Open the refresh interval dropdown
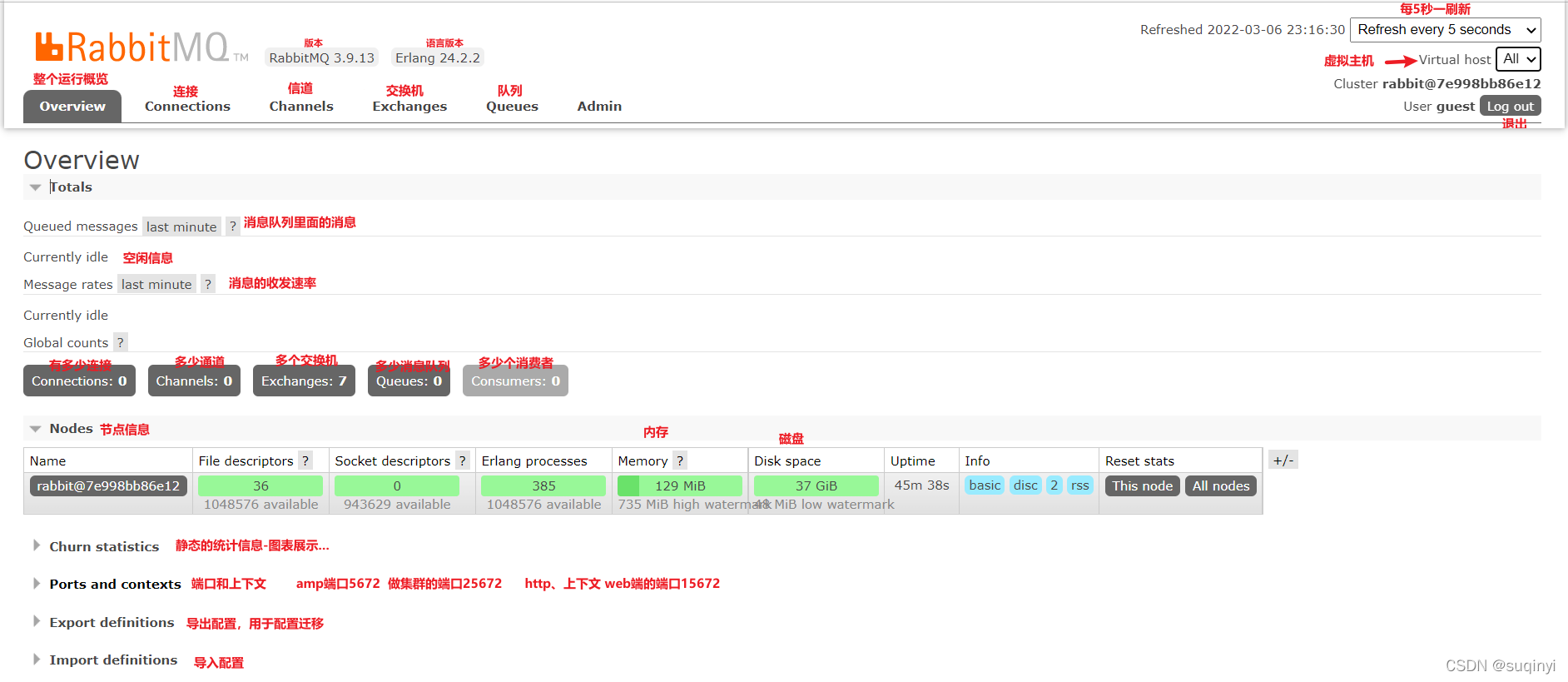This screenshot has width=1568, height=682. pos(1446,30)
